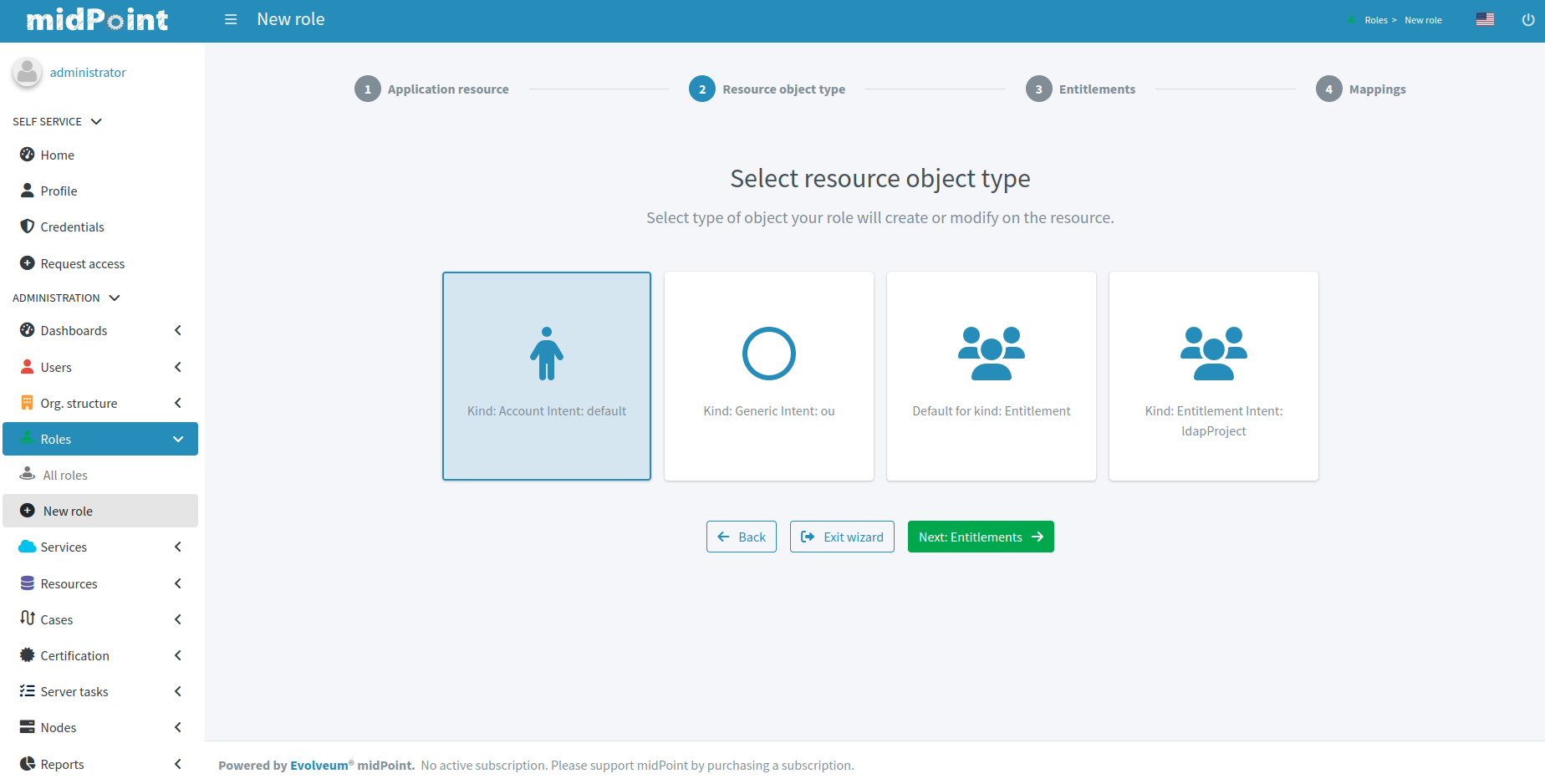
Task: Expand the Resources menu chevron
Action: pos(177,583)
